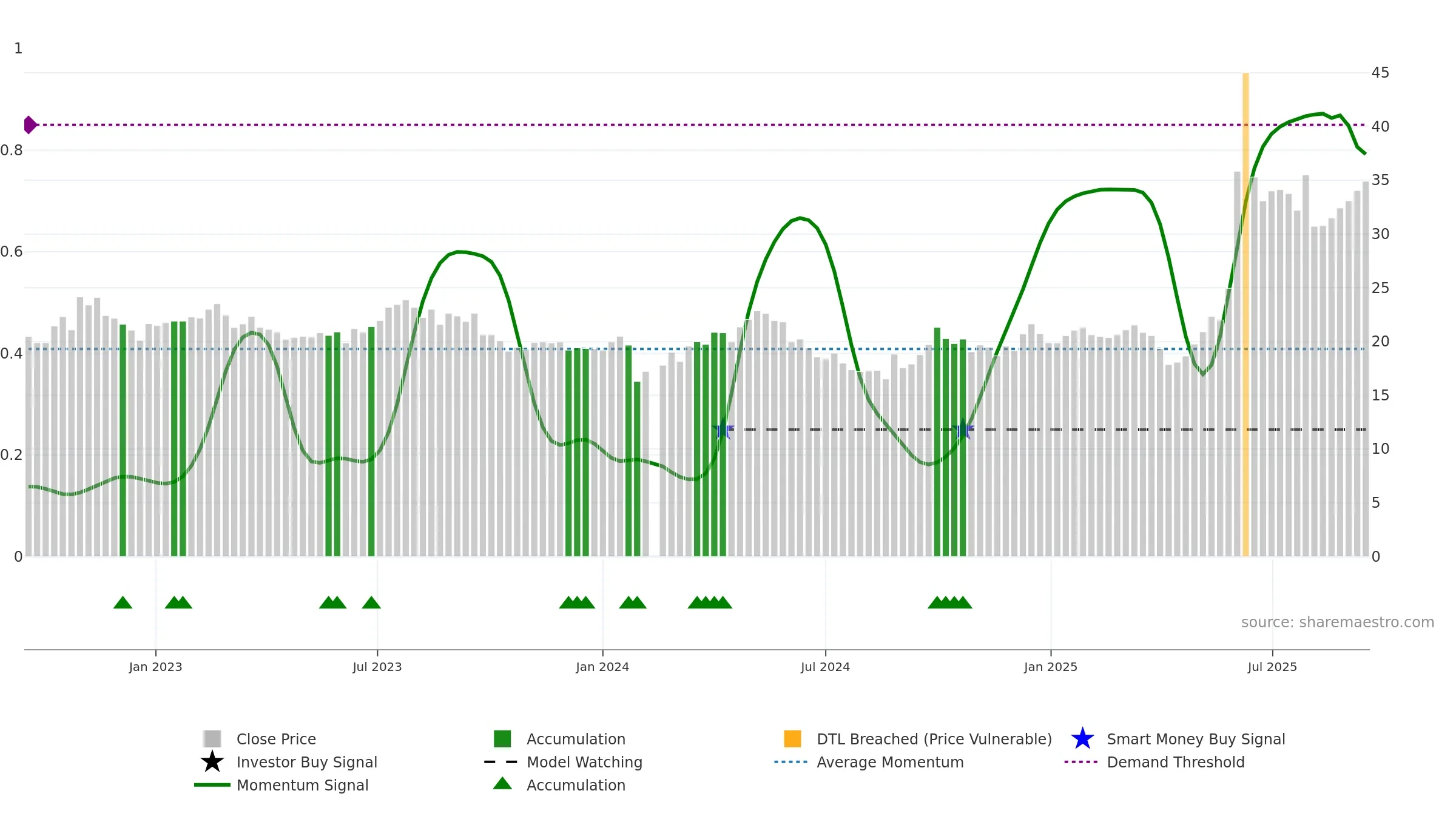1456x819 pixels.
Task: Click the first accumulation triangle on the timeline
Action: point(123,602)
